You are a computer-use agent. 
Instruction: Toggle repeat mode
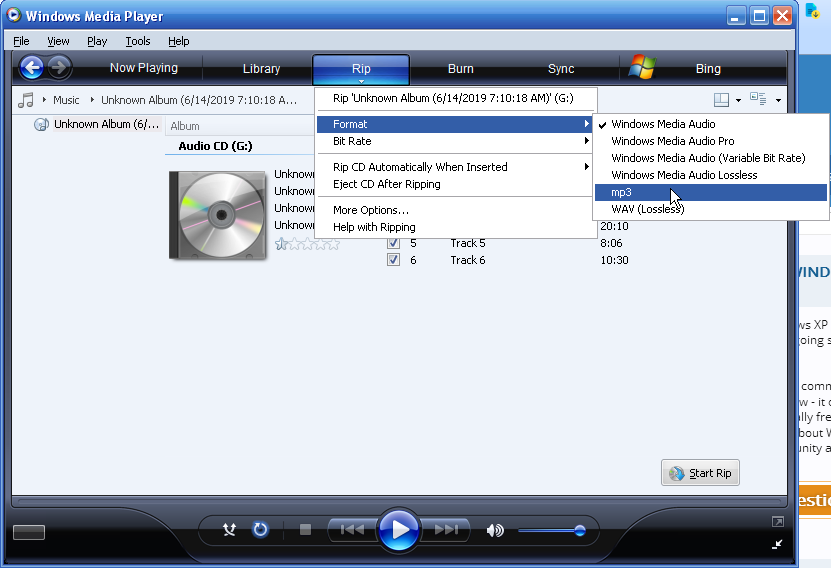tap(260, 529)
